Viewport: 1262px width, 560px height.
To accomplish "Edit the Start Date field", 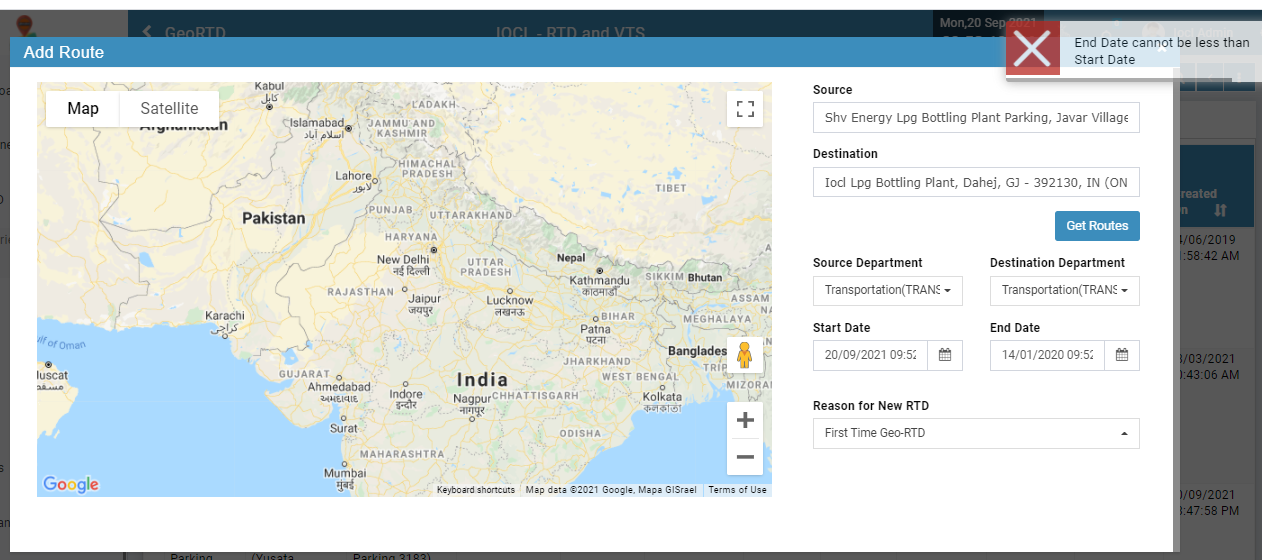I will coord(871,355).
